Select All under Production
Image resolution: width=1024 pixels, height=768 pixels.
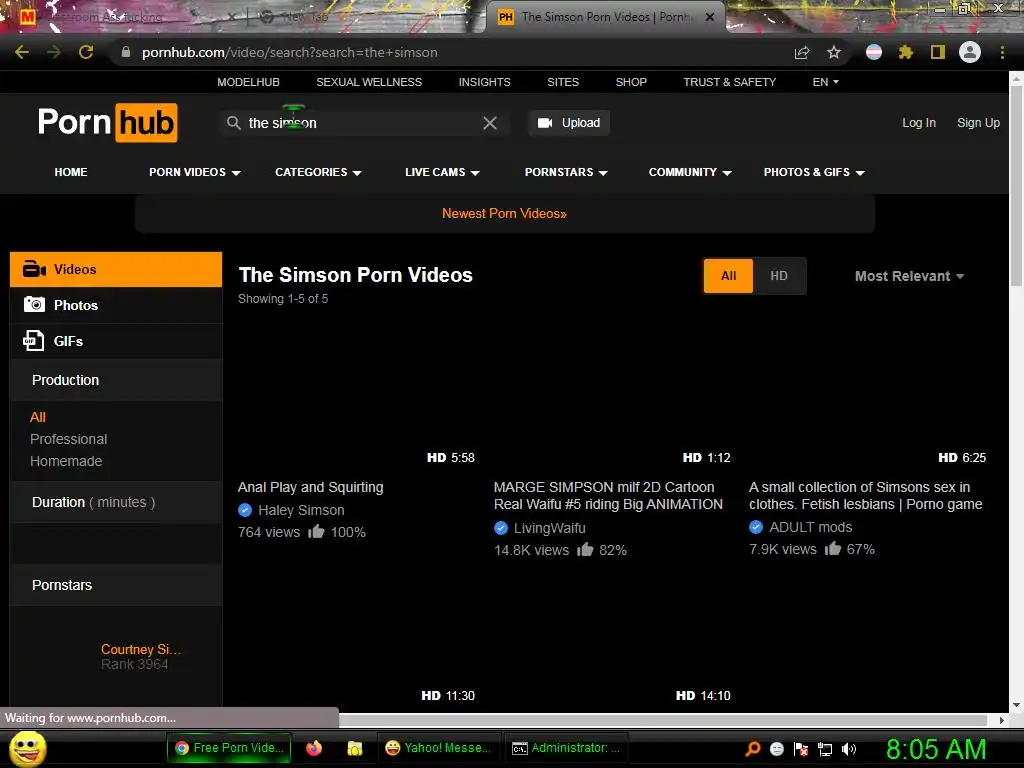click(38, 417)
